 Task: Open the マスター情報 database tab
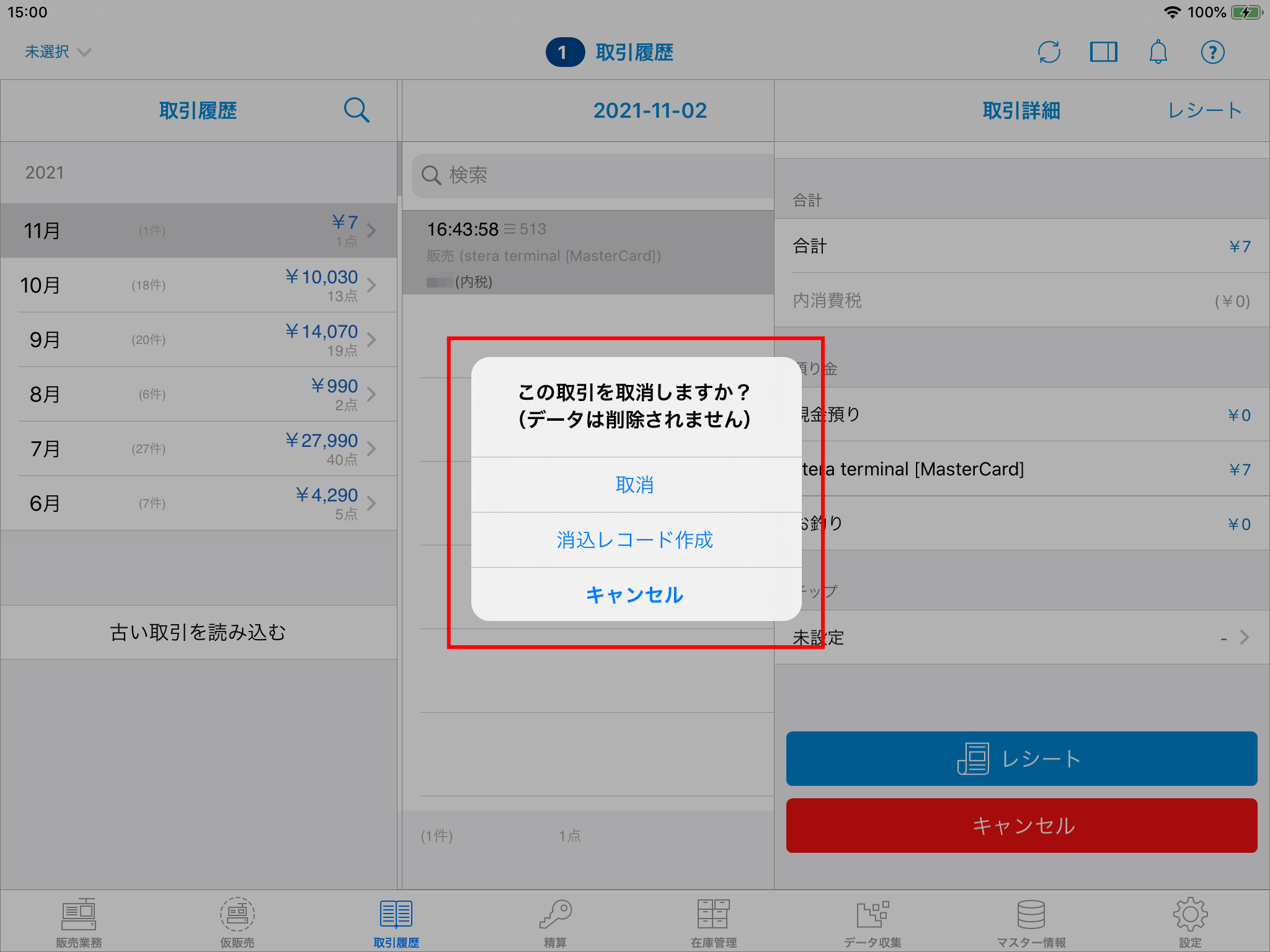tap(1031, 923)
